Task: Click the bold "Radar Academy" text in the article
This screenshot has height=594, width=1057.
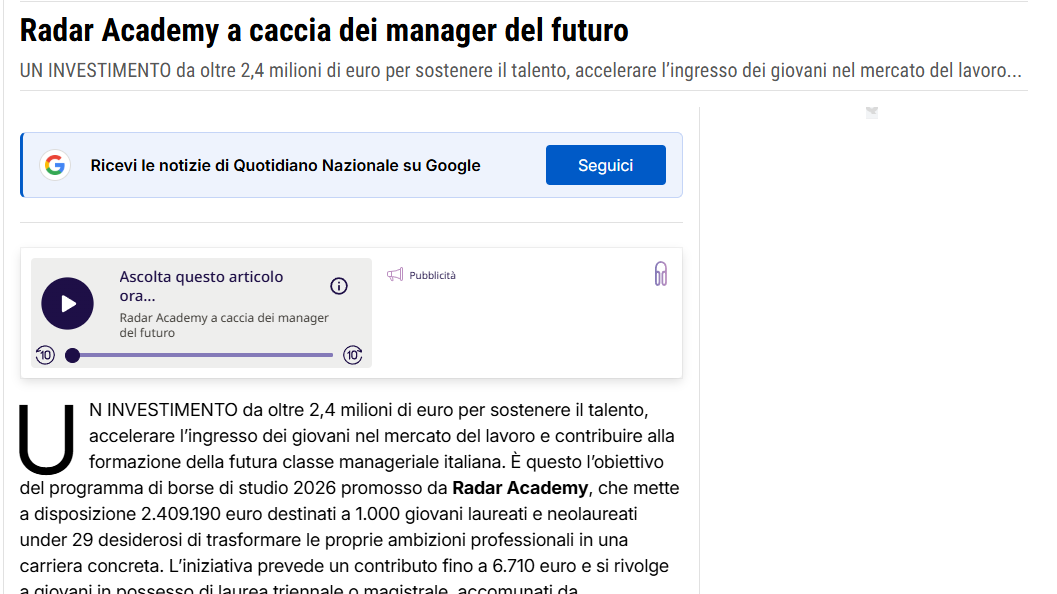Action: [520, 487]
